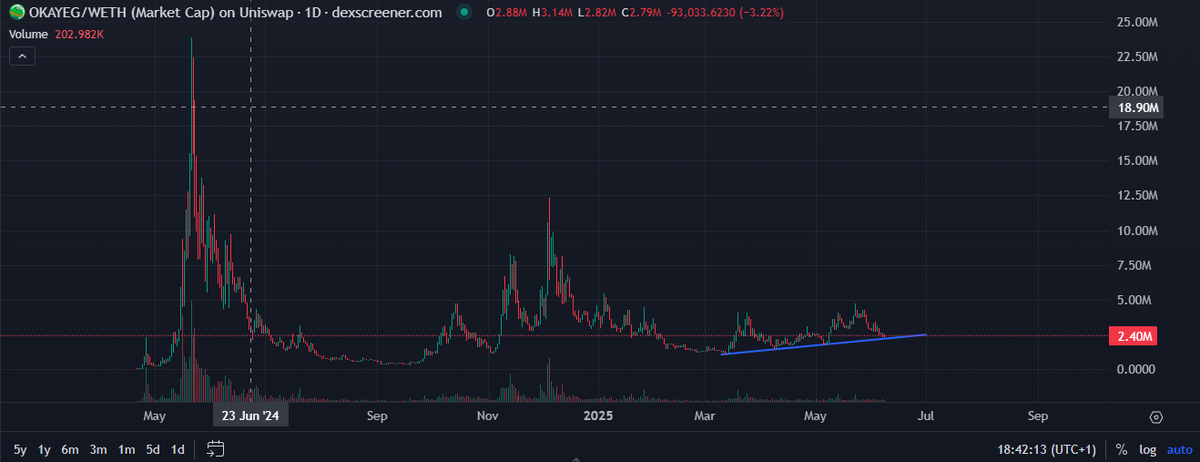Click the OKAYEG token logo icon
Screen dimensions: 1200x462
(16, 12)
